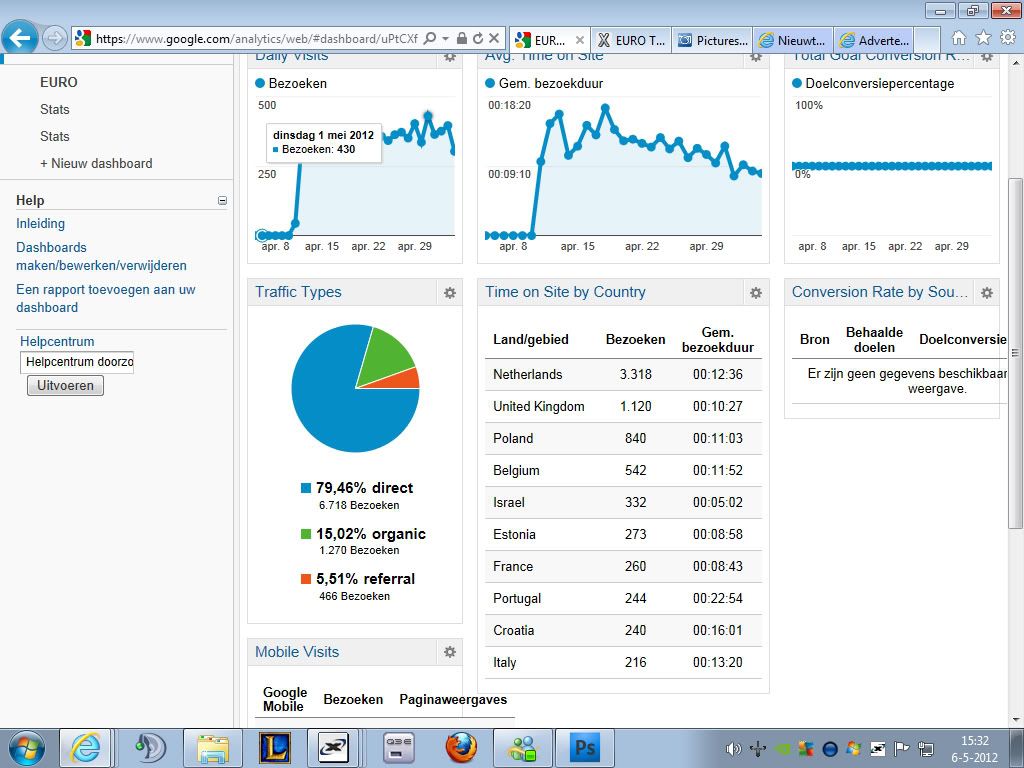Open settings gear of Avg. Time on Site widget

pyautogui.click(x=756, y=57)
